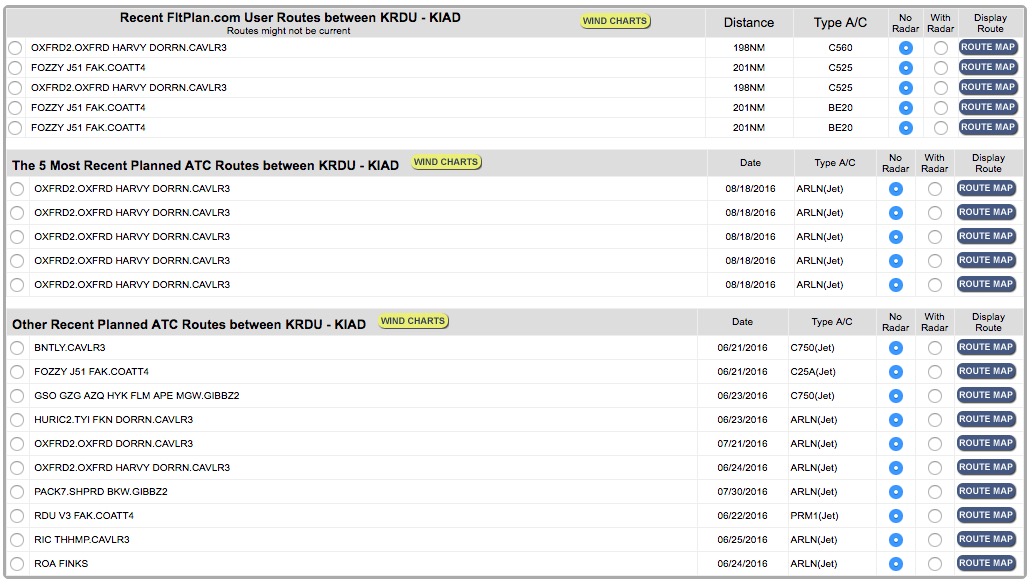Open Wind Charts for Other Recent Planned Routes

pyautogui.click(x=413, y=321)
